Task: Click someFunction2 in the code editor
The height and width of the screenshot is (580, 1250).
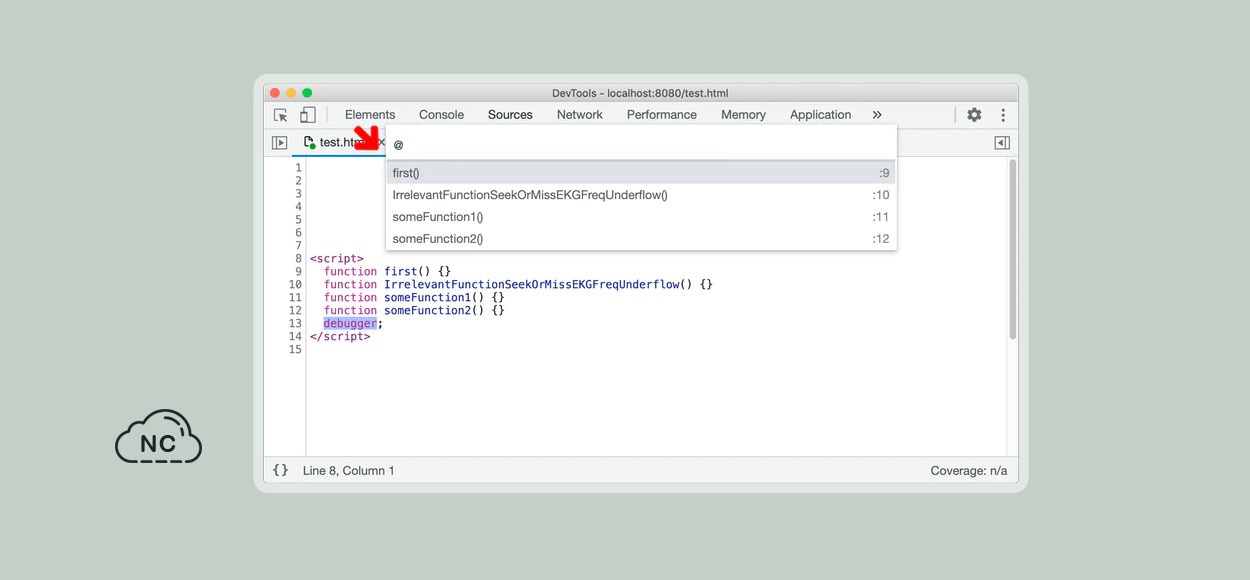Action: point(430,311)
